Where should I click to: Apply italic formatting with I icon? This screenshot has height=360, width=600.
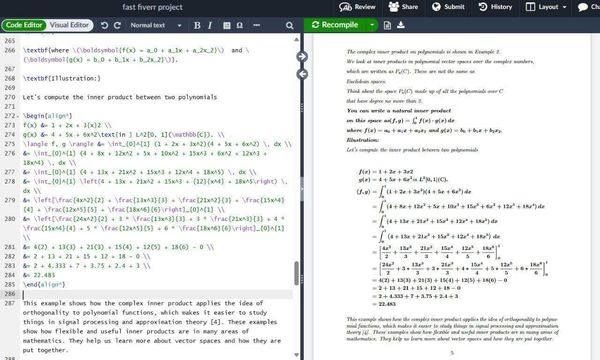tap(210, 25)
